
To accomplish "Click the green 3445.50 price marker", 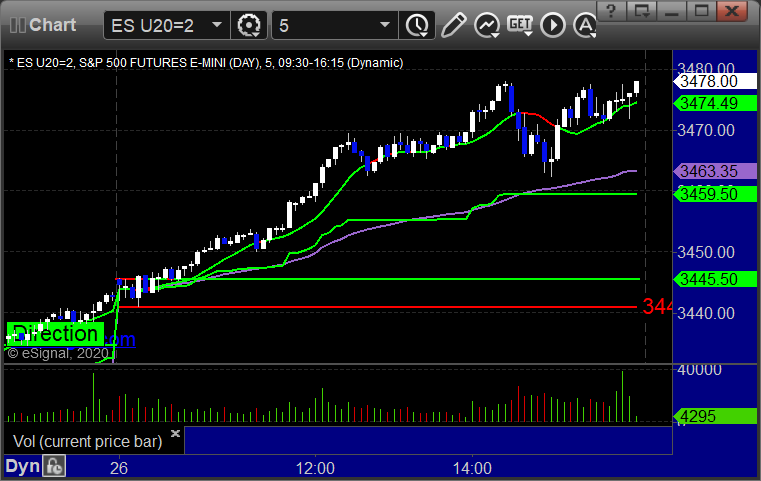I will point(715,279).
